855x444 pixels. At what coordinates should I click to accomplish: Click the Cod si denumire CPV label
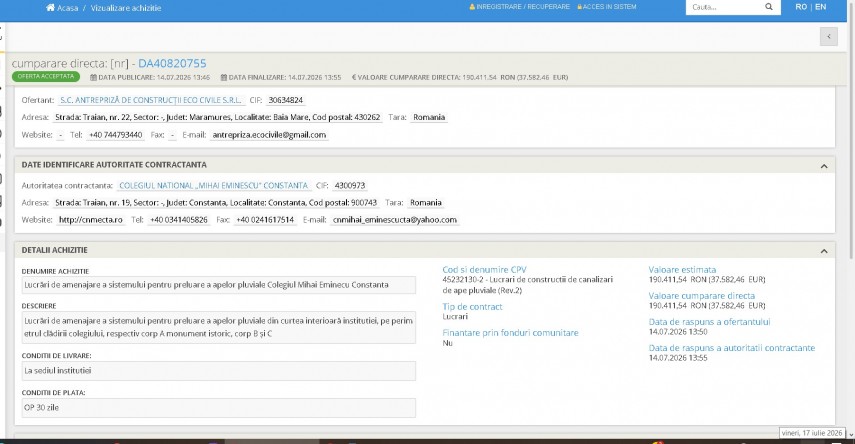[x=484, y=269]
